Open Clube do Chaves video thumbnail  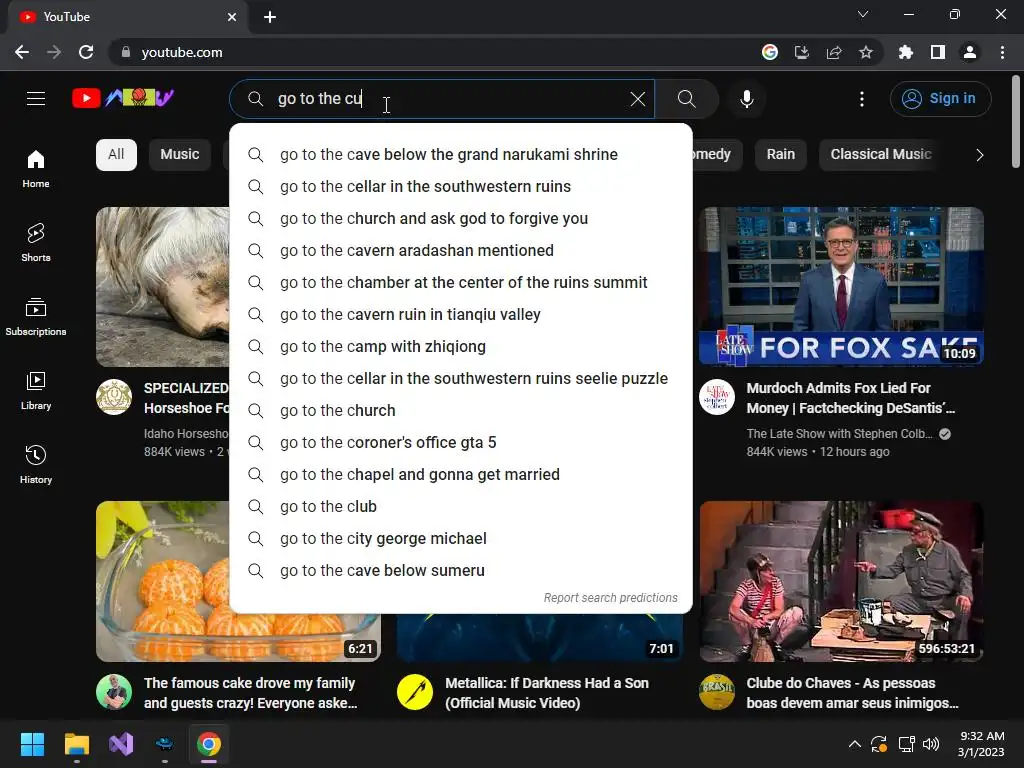coord(841,581)
